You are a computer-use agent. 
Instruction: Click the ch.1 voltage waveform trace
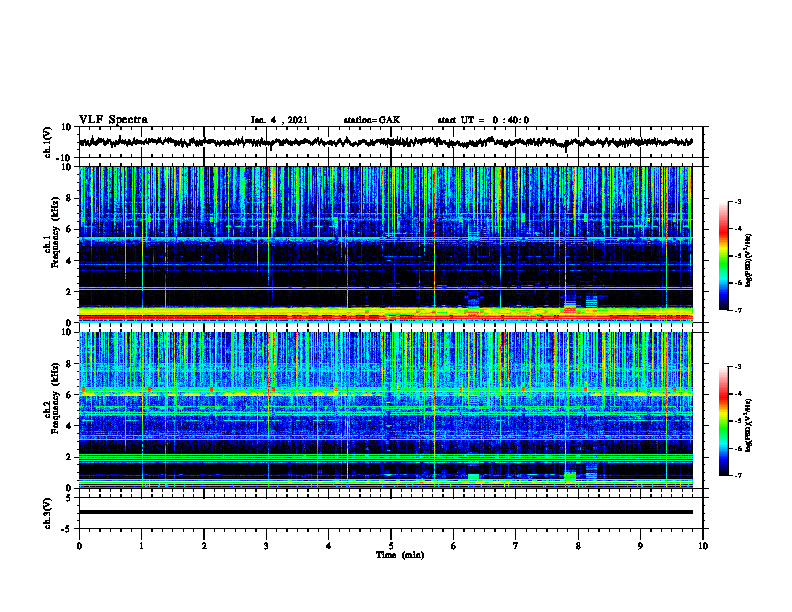(385, 142)
